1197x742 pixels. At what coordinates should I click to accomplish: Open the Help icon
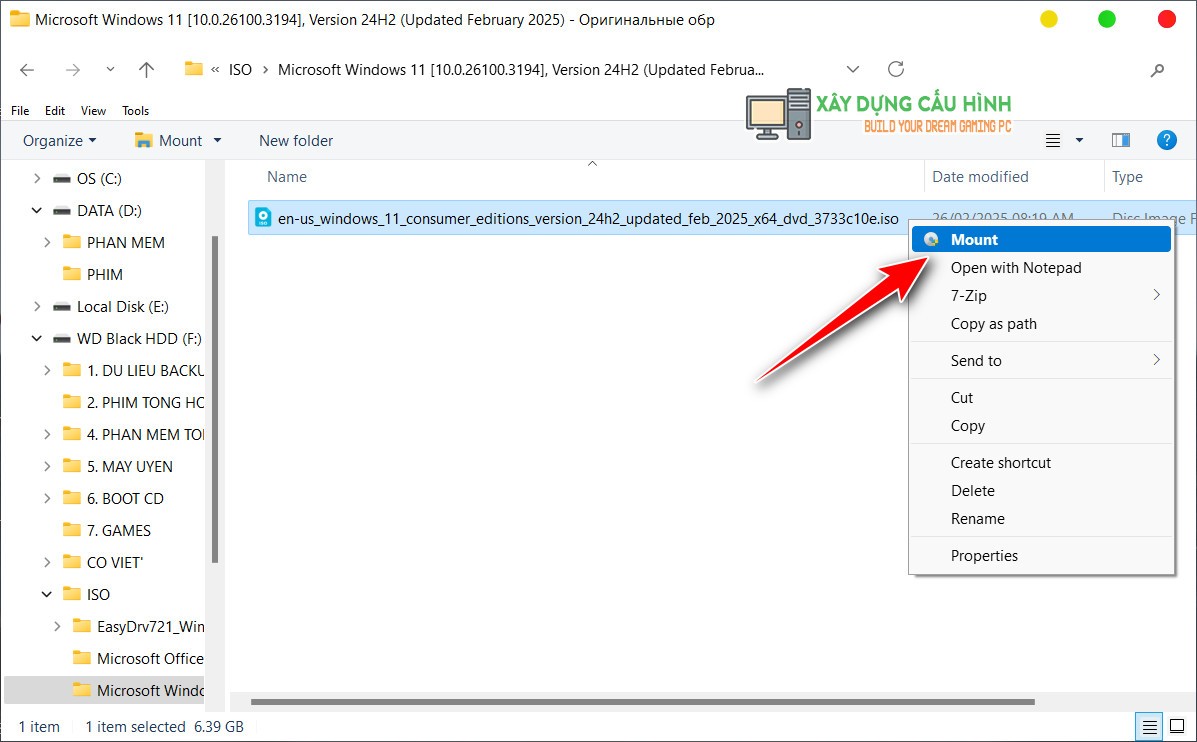(x=1166, y=140)
